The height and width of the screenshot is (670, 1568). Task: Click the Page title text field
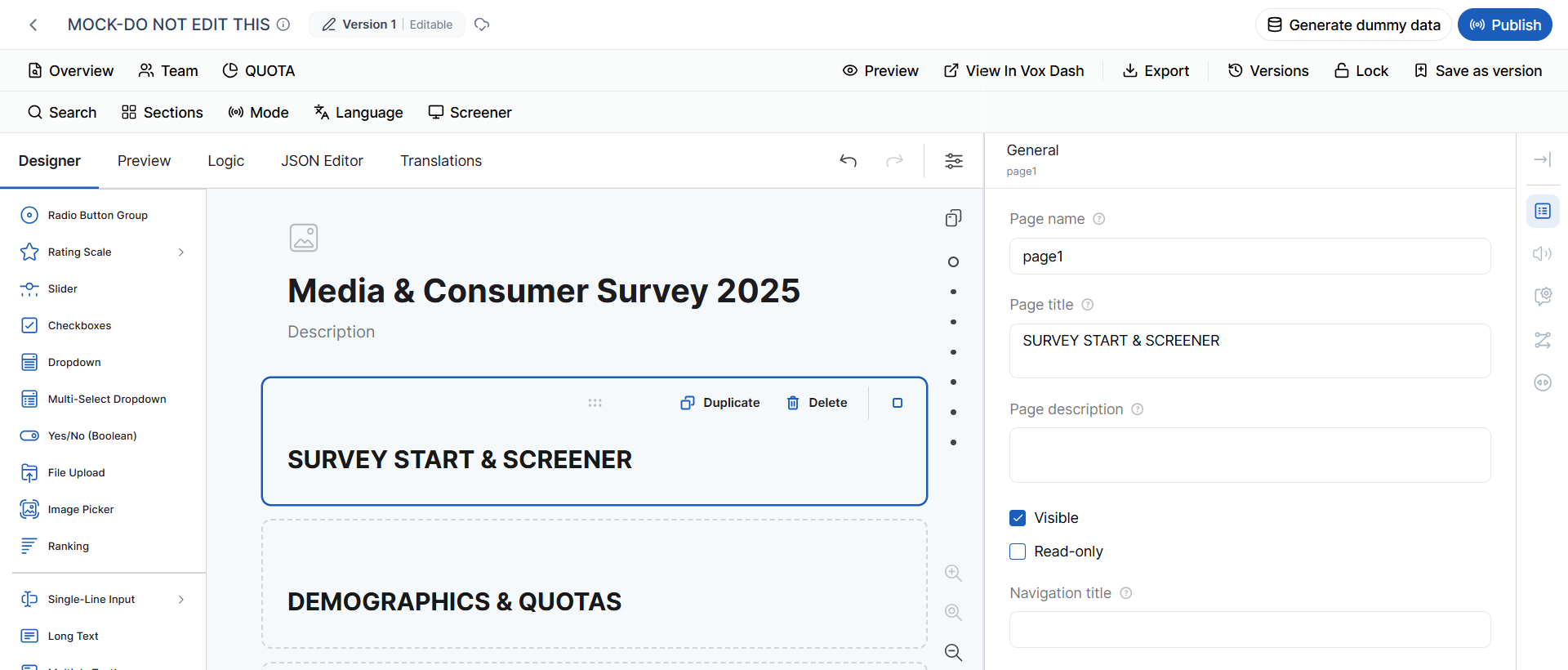(1250, 351)
